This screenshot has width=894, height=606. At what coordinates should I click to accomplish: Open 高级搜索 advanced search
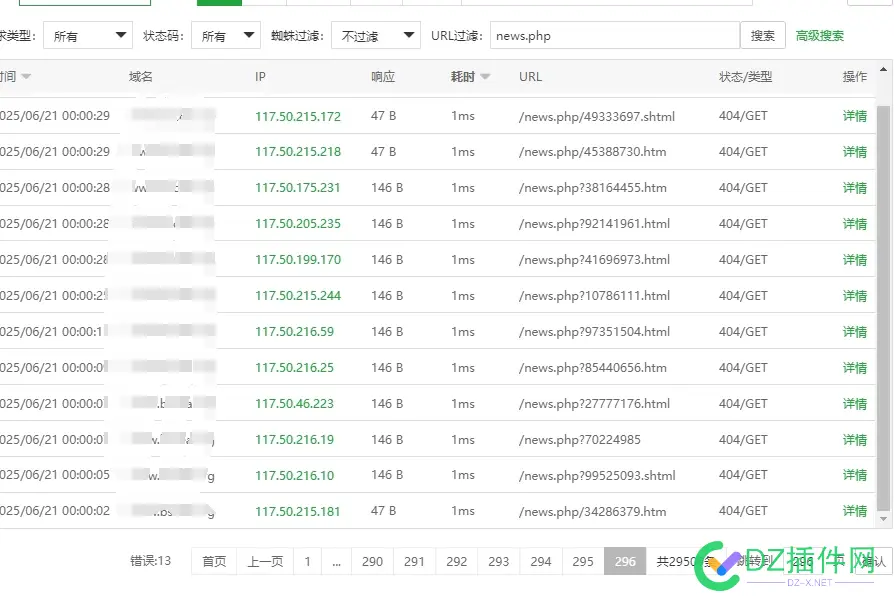820,34
